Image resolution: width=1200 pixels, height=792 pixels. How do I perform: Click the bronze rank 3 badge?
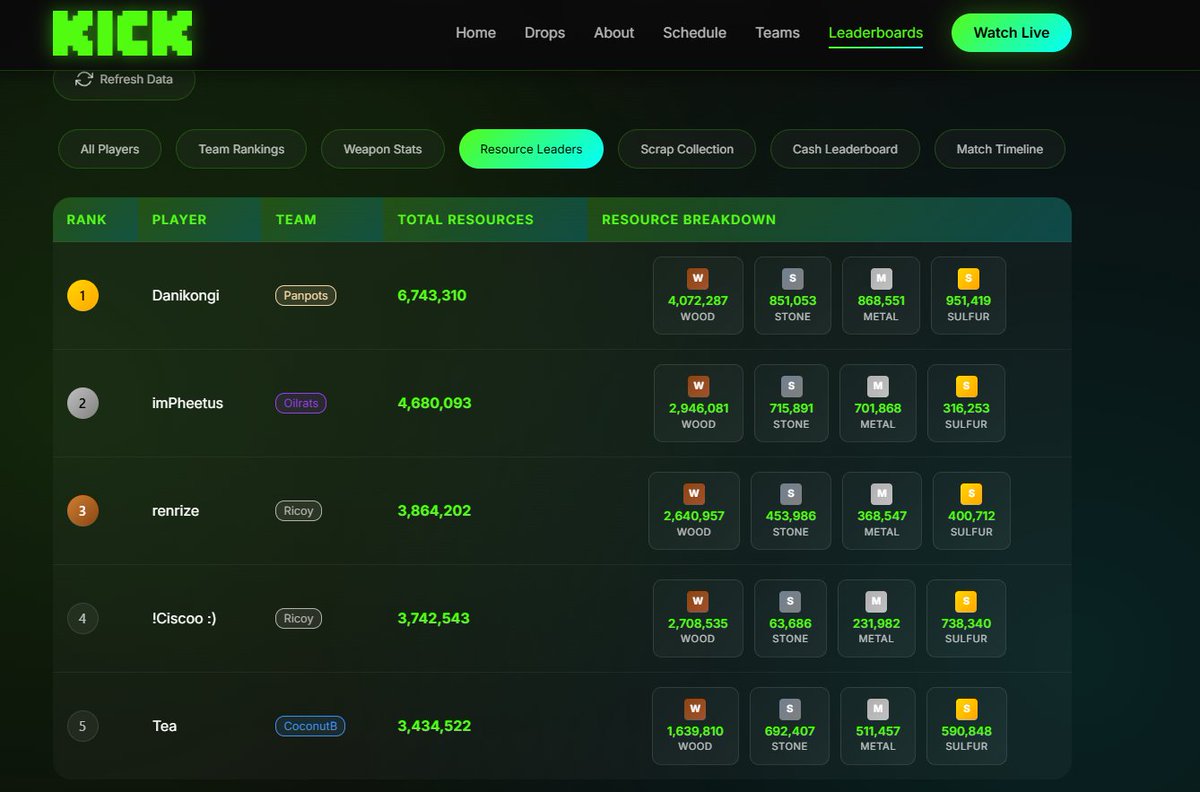[83, 511]
